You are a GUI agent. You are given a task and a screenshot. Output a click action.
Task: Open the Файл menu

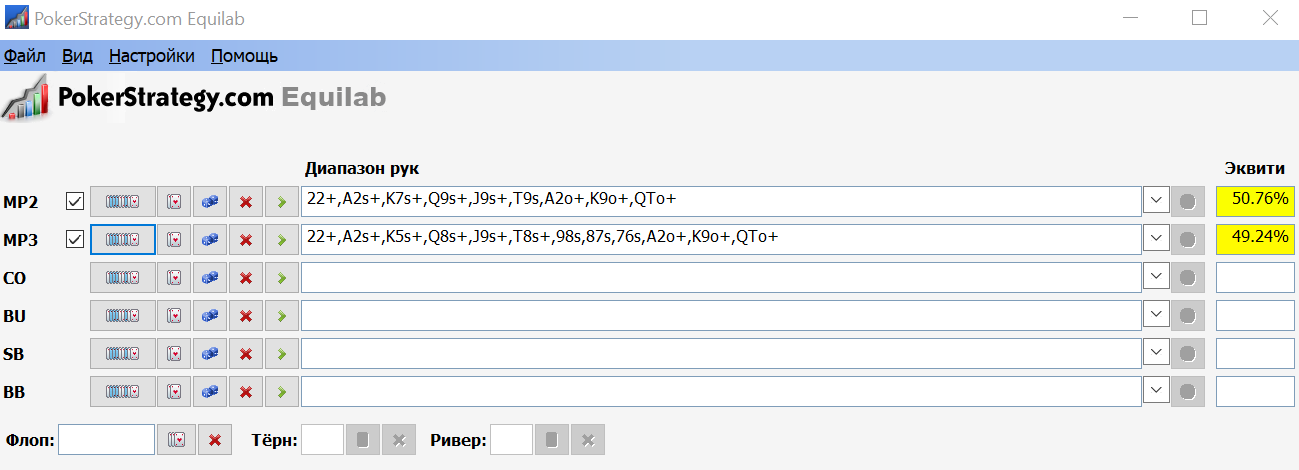(25, 56)
